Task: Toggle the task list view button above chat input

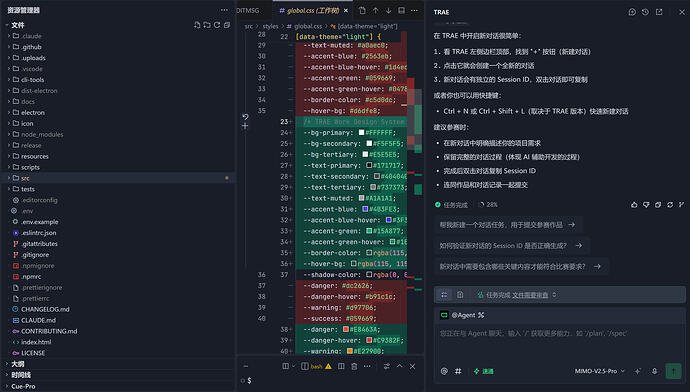Action: click(444, 295)
